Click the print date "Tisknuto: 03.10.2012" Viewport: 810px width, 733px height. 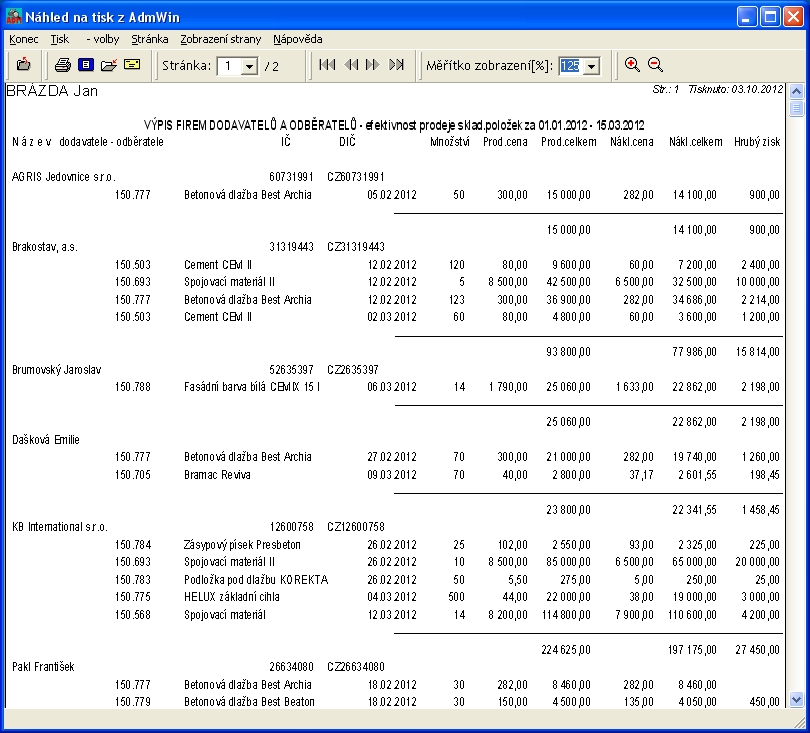(x=736, y=89)
